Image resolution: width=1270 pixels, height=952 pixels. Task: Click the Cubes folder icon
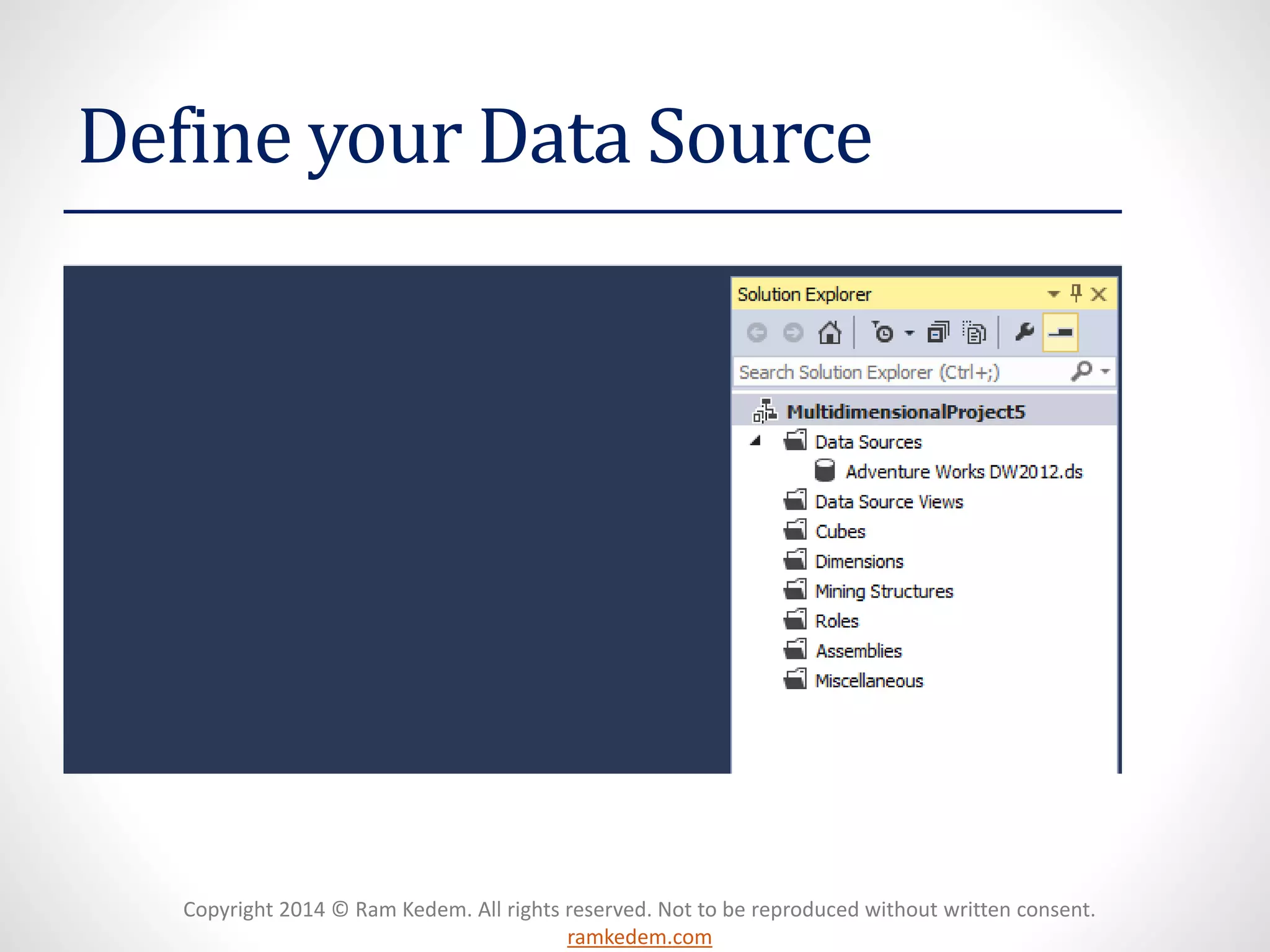[796, 531]
